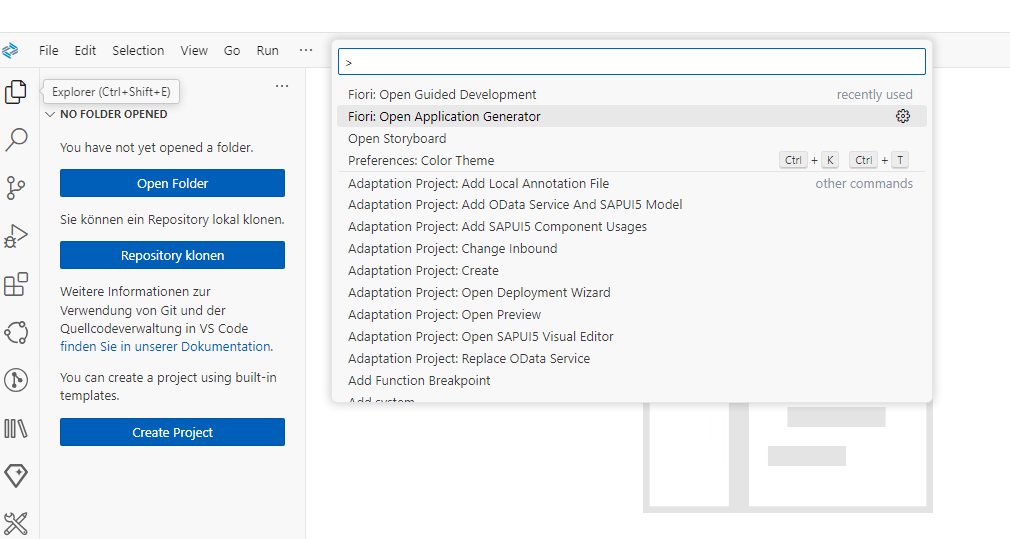Open the Explorer view icon
This screenshot has width=1010, height=539.
click(16, 92)
